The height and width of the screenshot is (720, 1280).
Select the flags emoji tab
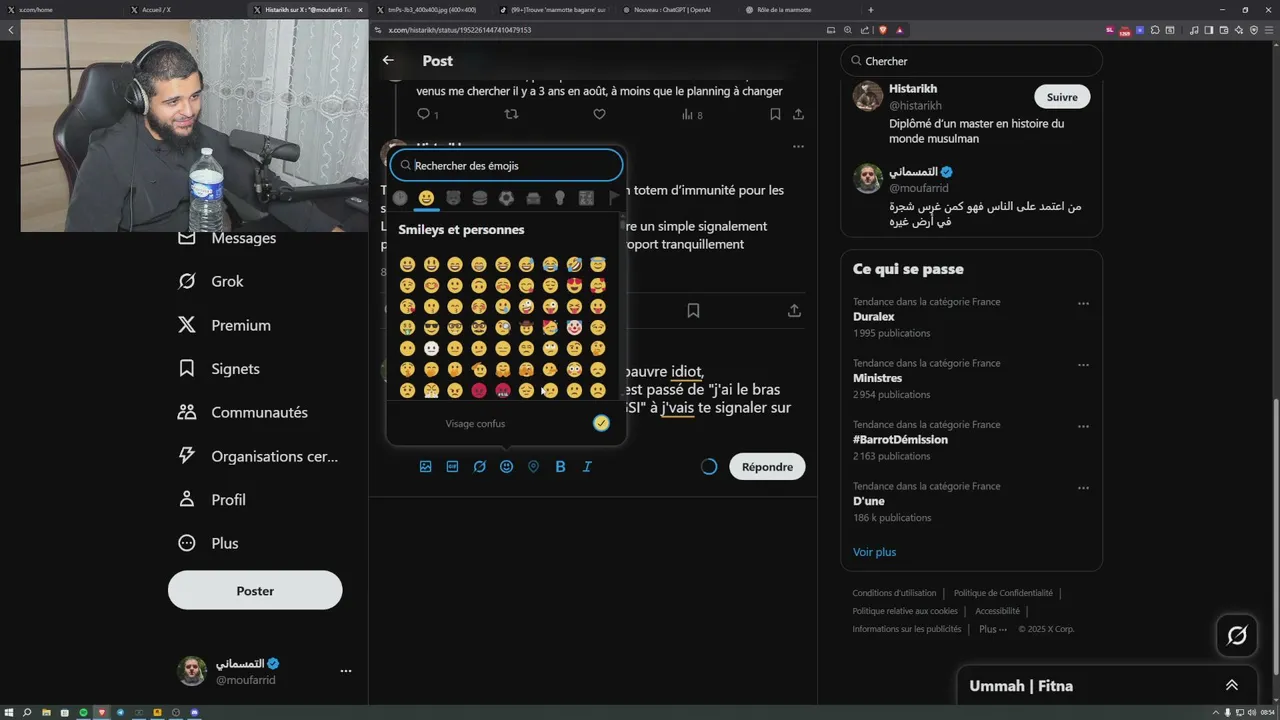point(613,198)
